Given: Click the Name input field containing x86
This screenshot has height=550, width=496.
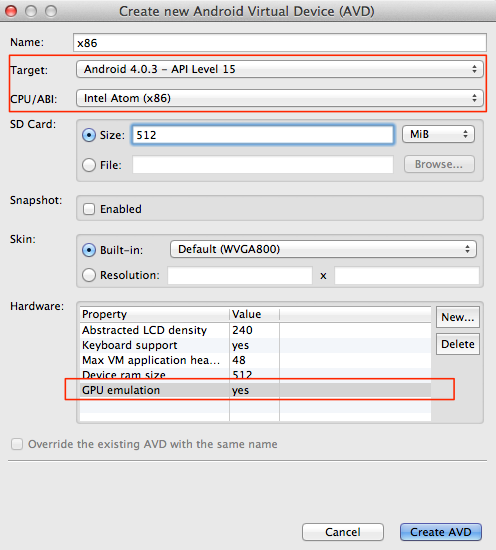Looking at the screenshot, I should (x=280, y=43).
